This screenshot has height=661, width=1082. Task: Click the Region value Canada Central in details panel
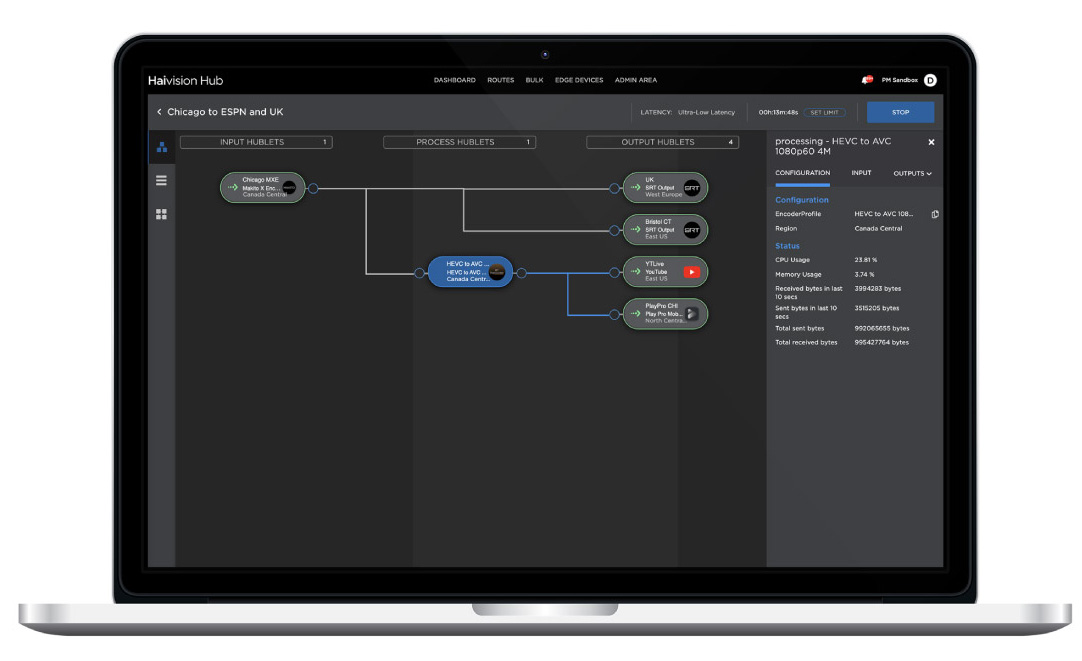[878, 228]
